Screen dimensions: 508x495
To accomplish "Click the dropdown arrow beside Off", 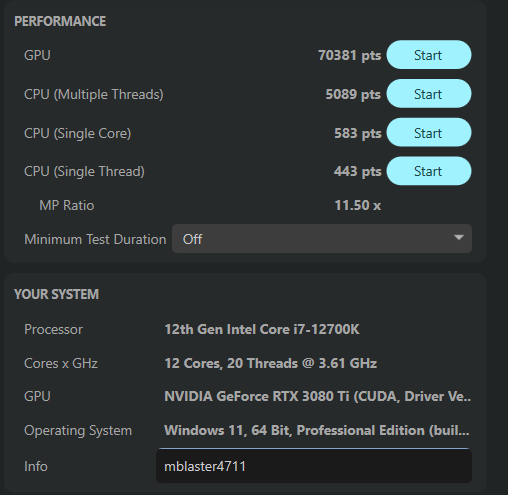I will 459,238.
